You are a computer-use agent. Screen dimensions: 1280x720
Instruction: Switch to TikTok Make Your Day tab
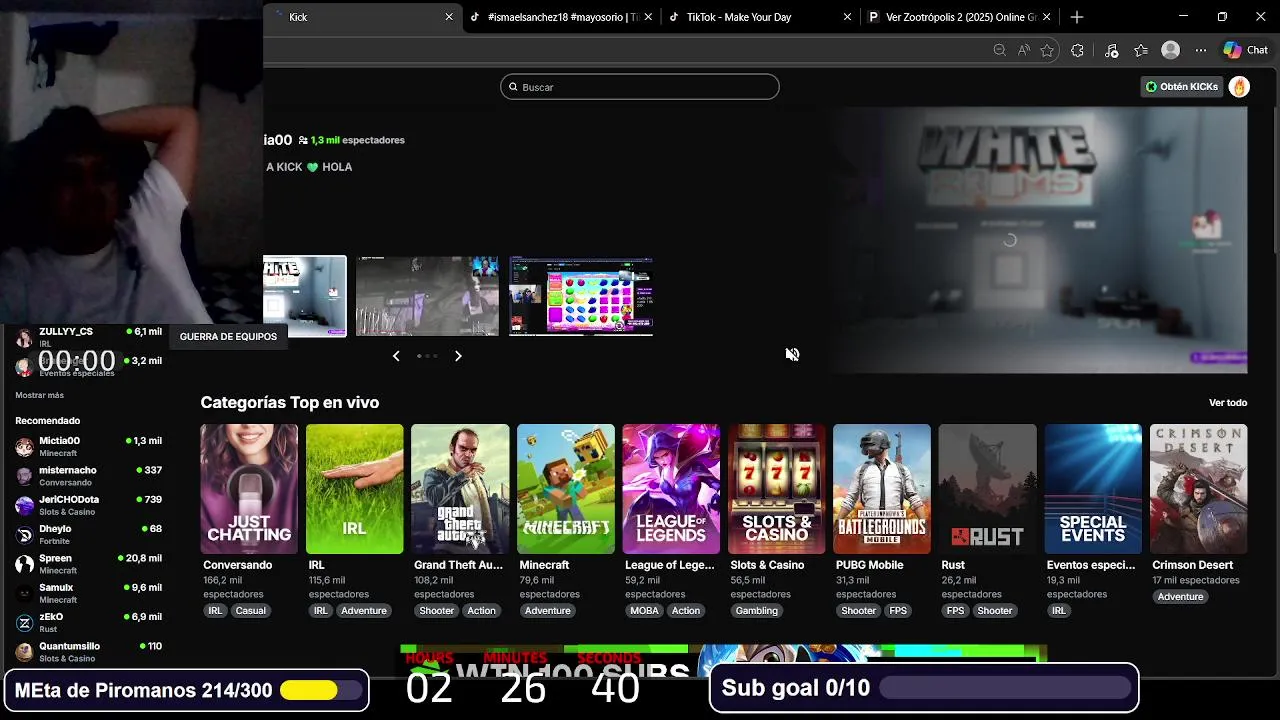[760, 17]
